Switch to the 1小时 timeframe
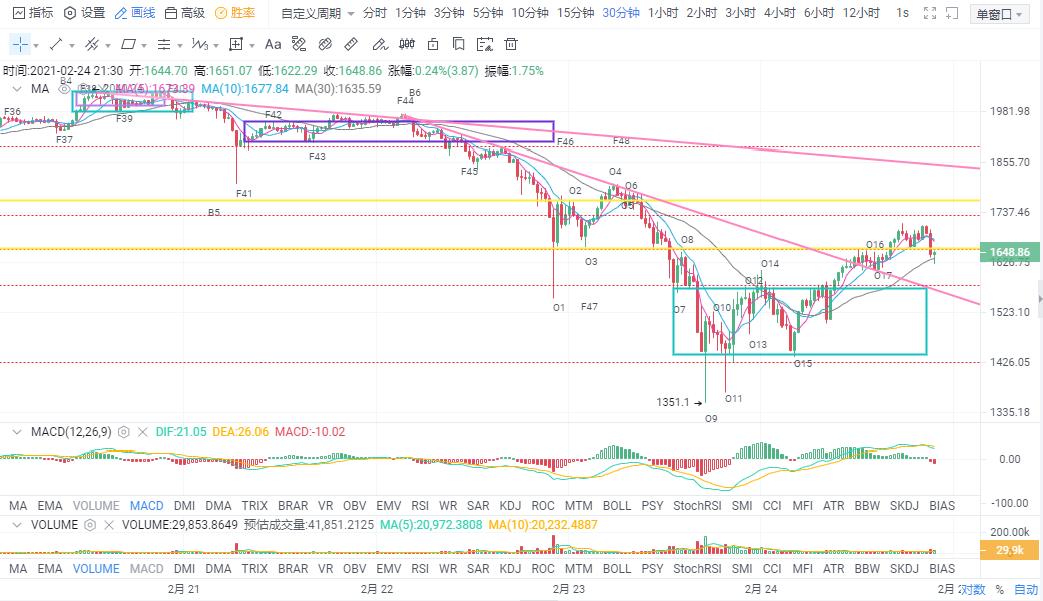 [x=662, y=13]
